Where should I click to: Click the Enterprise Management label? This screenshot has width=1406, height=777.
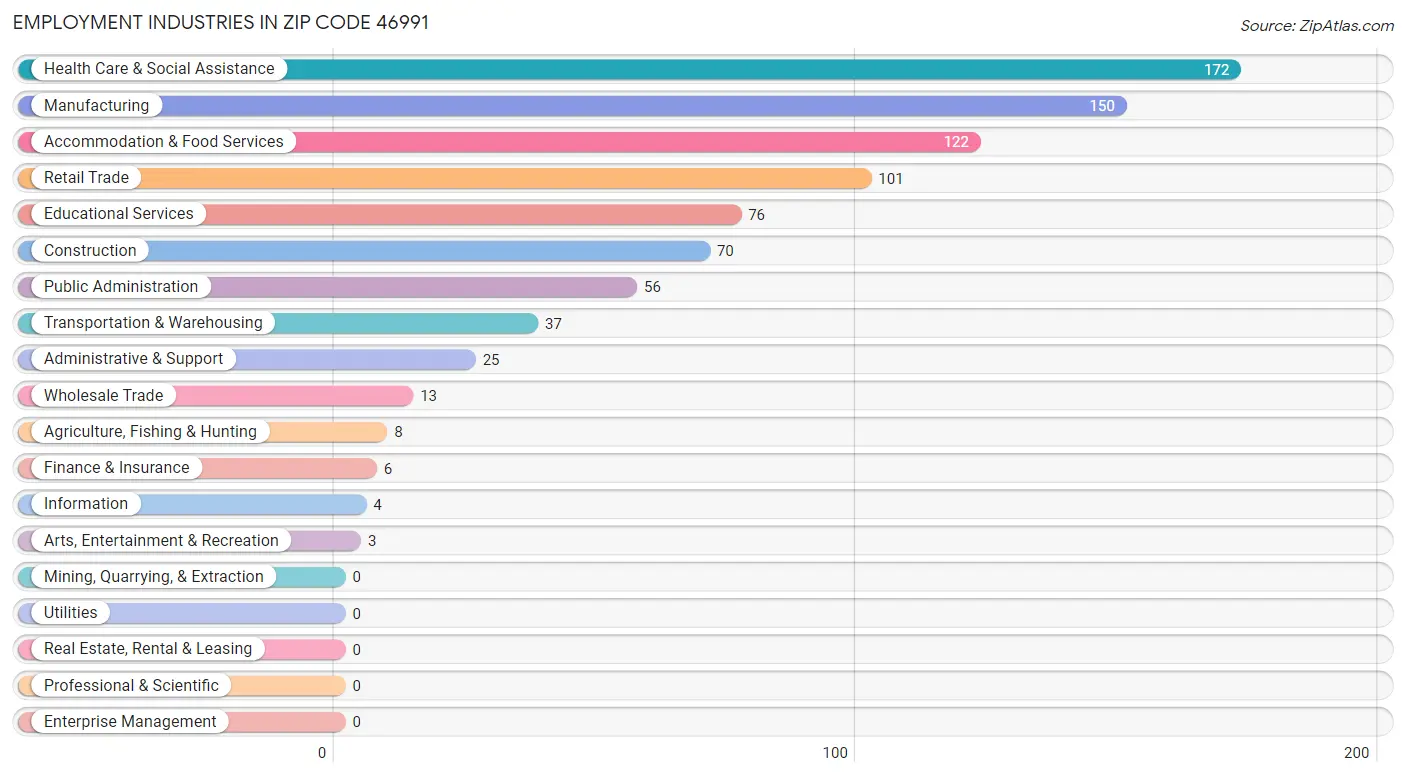(130, 721)
